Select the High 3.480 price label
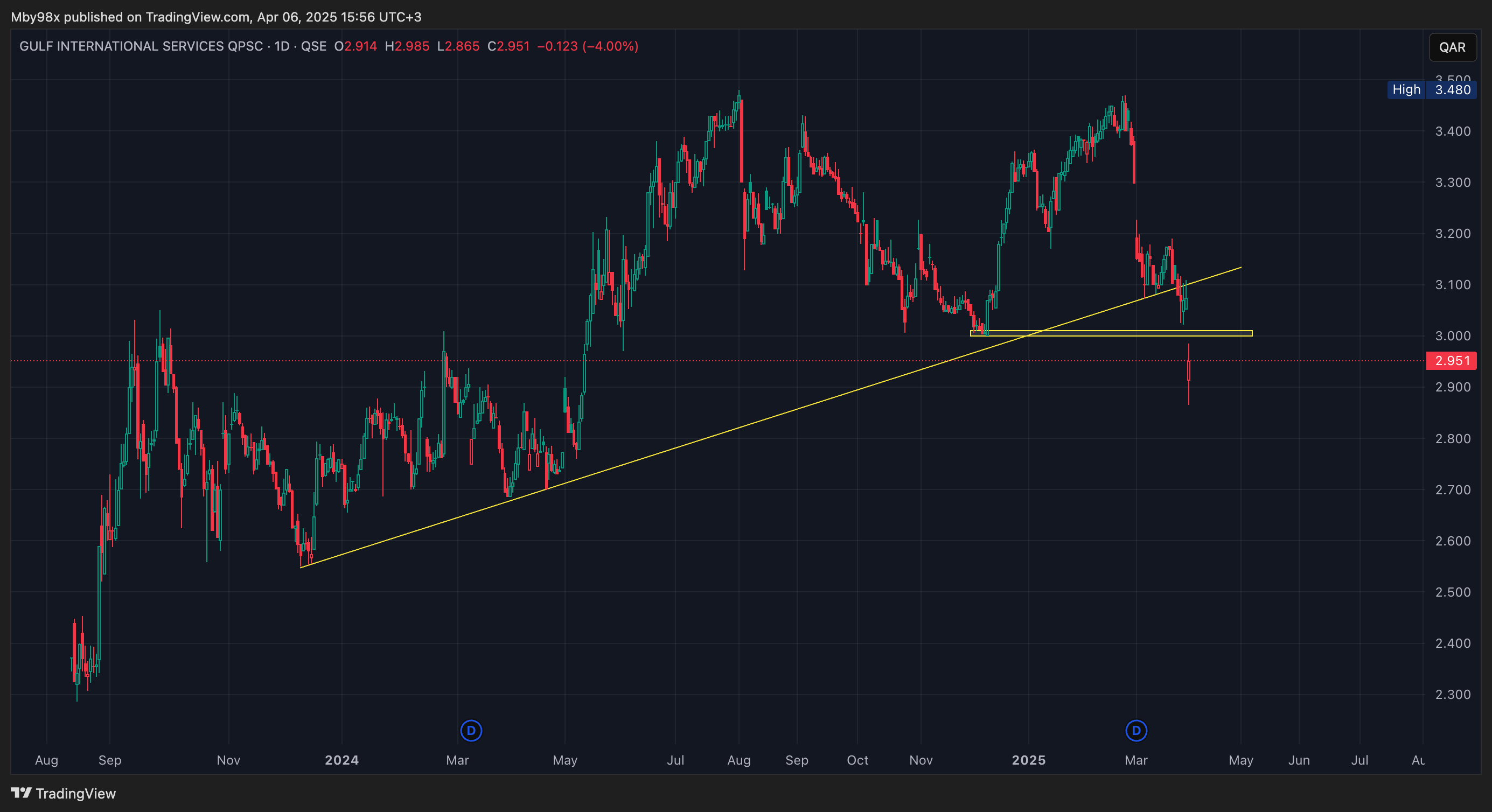Image resolution: width=1492 pixels, height=812 pixels. 1431,90
